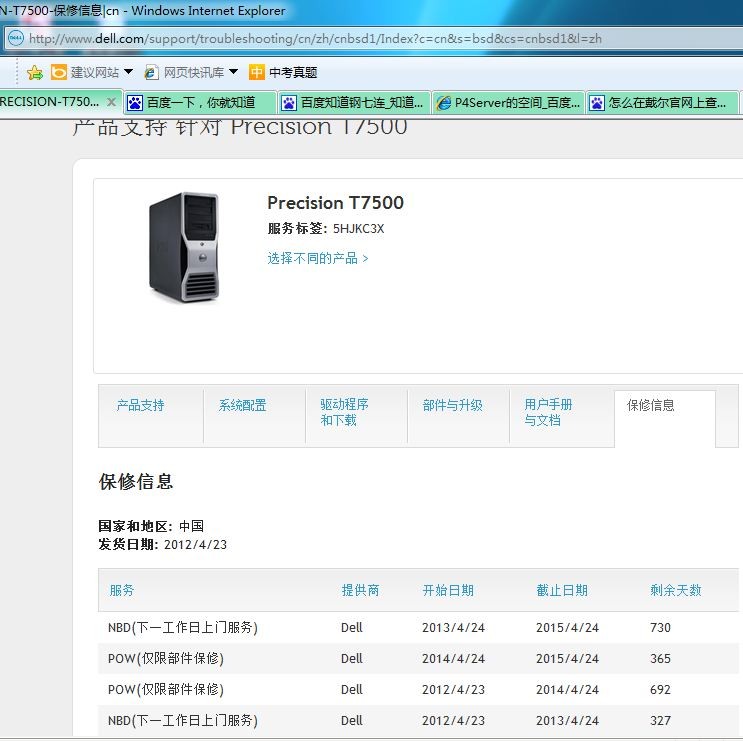Click the 327 remaining days cell
This screenshot has height=741, width=743.
click(x=660, y=721)
